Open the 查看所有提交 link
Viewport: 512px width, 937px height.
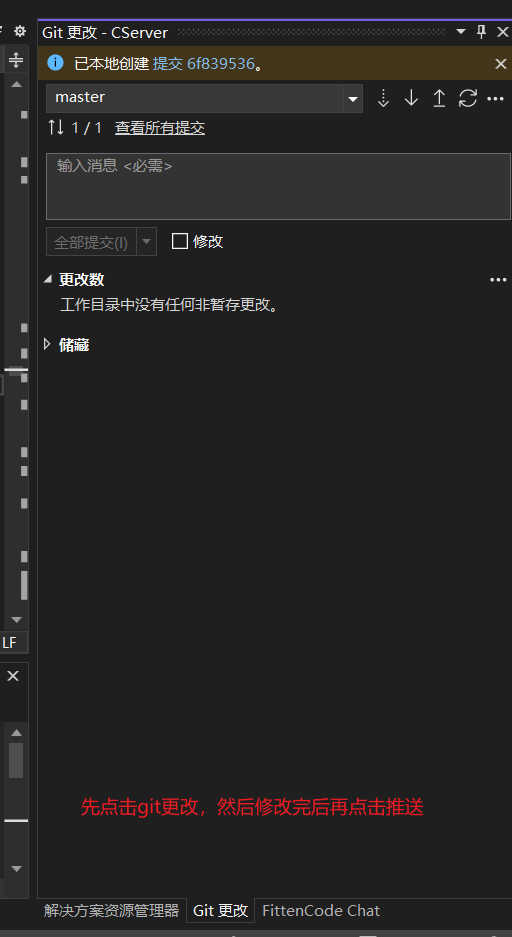click(x=160, y=128)
